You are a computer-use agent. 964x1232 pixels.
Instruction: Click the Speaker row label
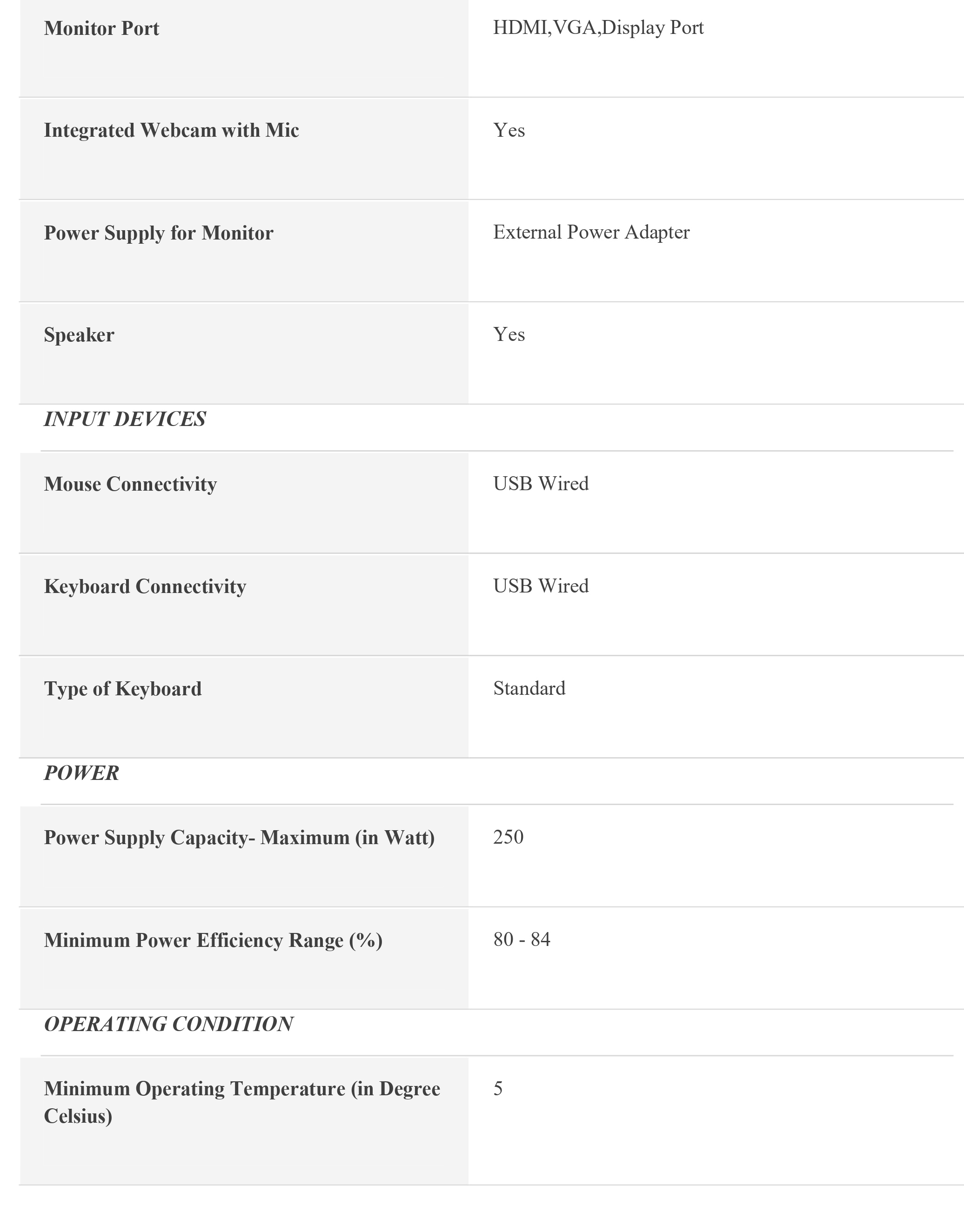coord(79,335)
